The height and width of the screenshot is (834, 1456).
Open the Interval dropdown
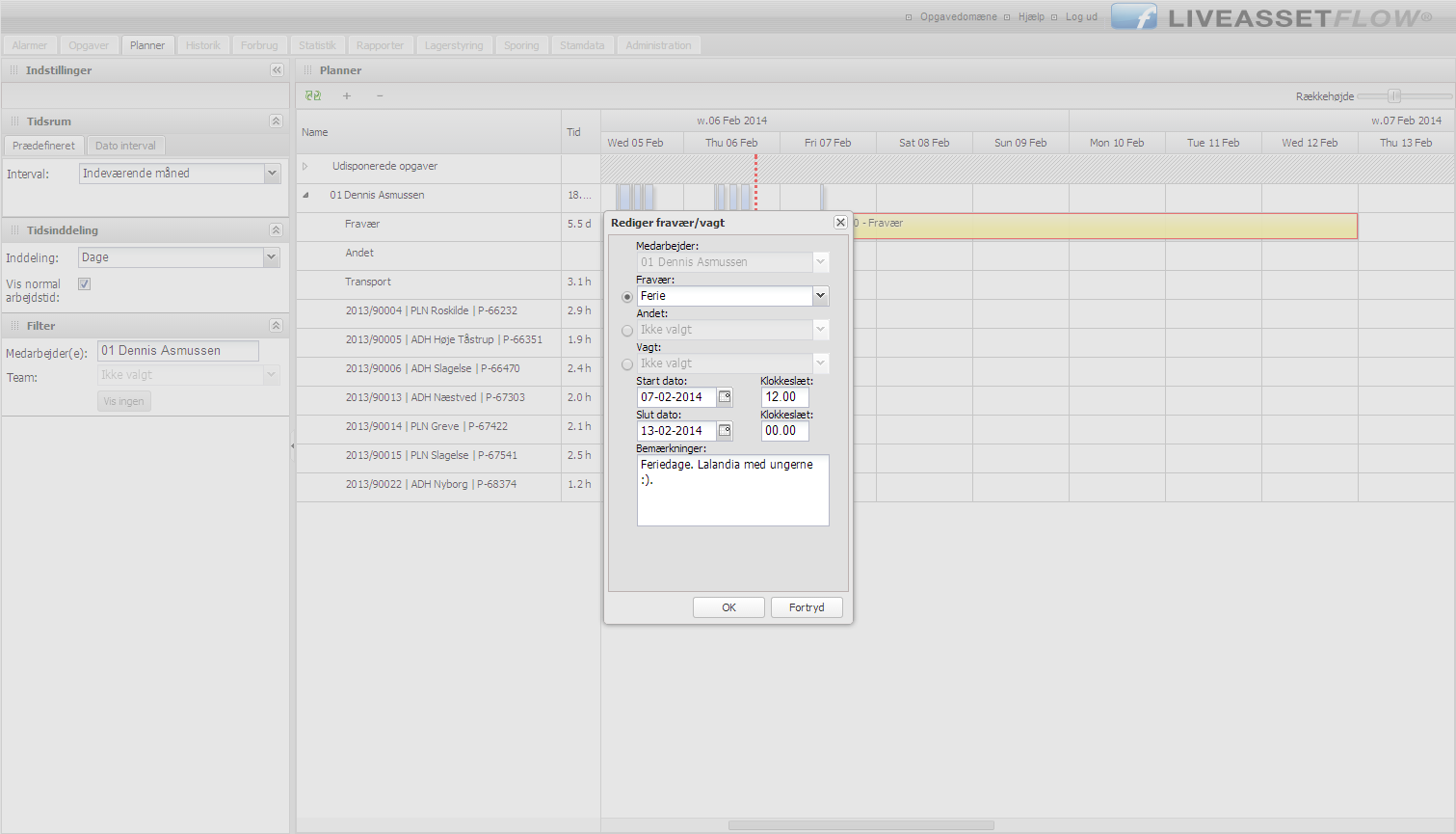(272, 174)
